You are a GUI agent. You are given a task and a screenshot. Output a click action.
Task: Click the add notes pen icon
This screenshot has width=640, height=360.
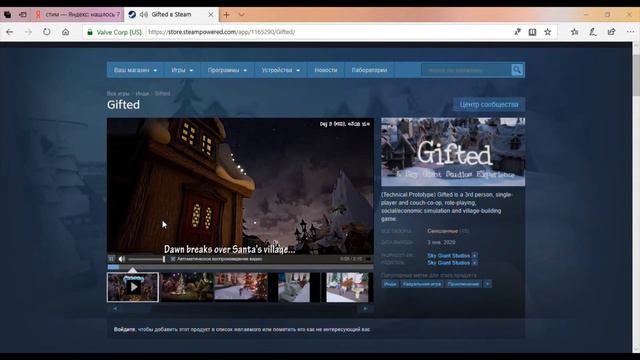(593, 32)
